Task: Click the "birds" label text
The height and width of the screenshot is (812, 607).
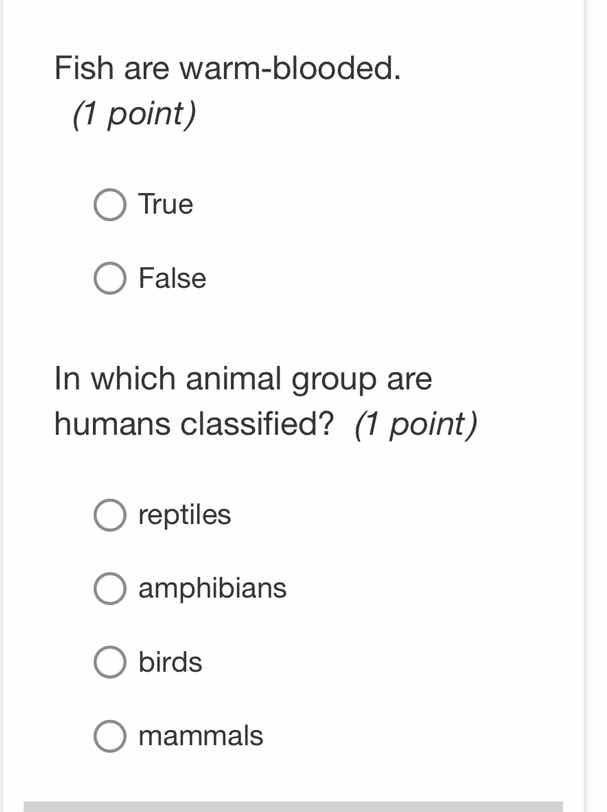Action: point(170,661)
